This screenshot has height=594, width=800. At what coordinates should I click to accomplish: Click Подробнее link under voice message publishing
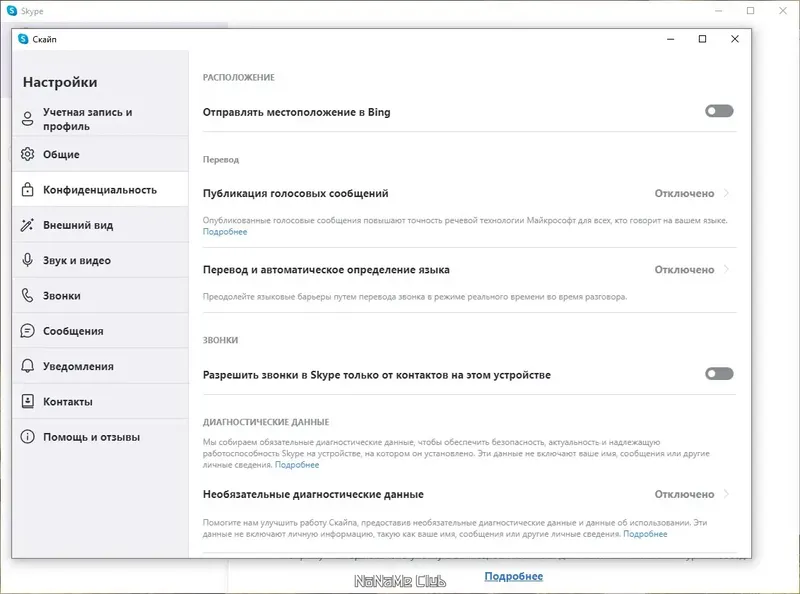click(x=225, y=232)
